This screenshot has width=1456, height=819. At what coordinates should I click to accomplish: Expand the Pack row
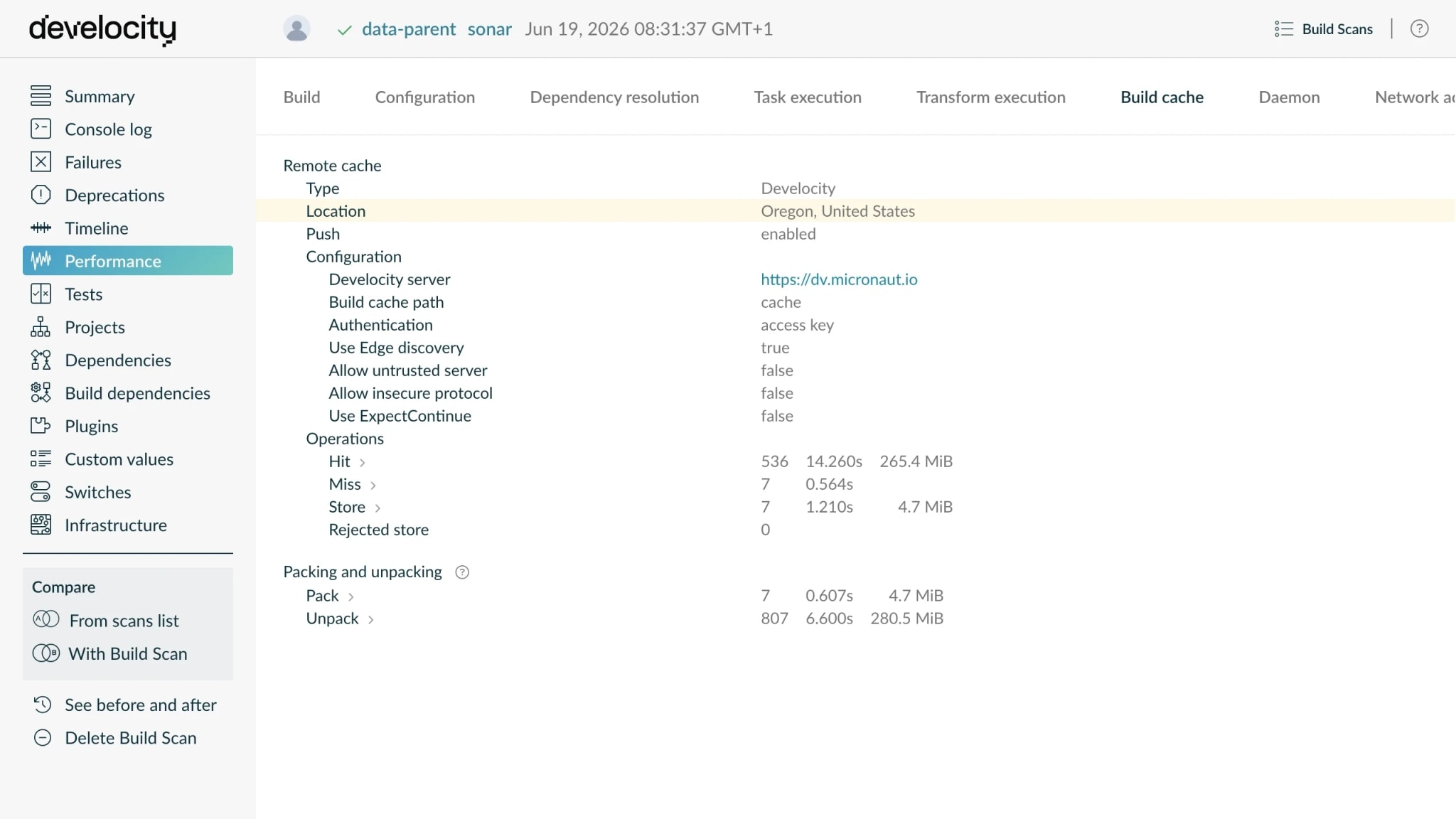(350, 596)
